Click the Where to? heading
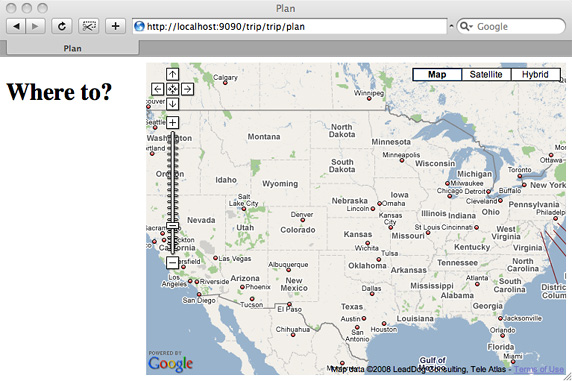Viewport: 572px width, 381px height. click(59, 92)
